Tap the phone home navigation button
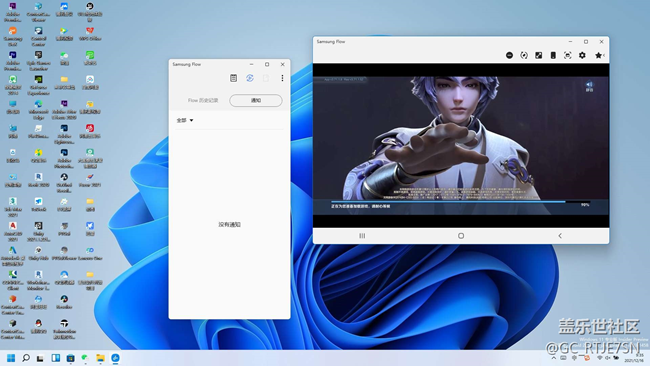The width and height of the screenshot is (650, 366). click(461, 235)
